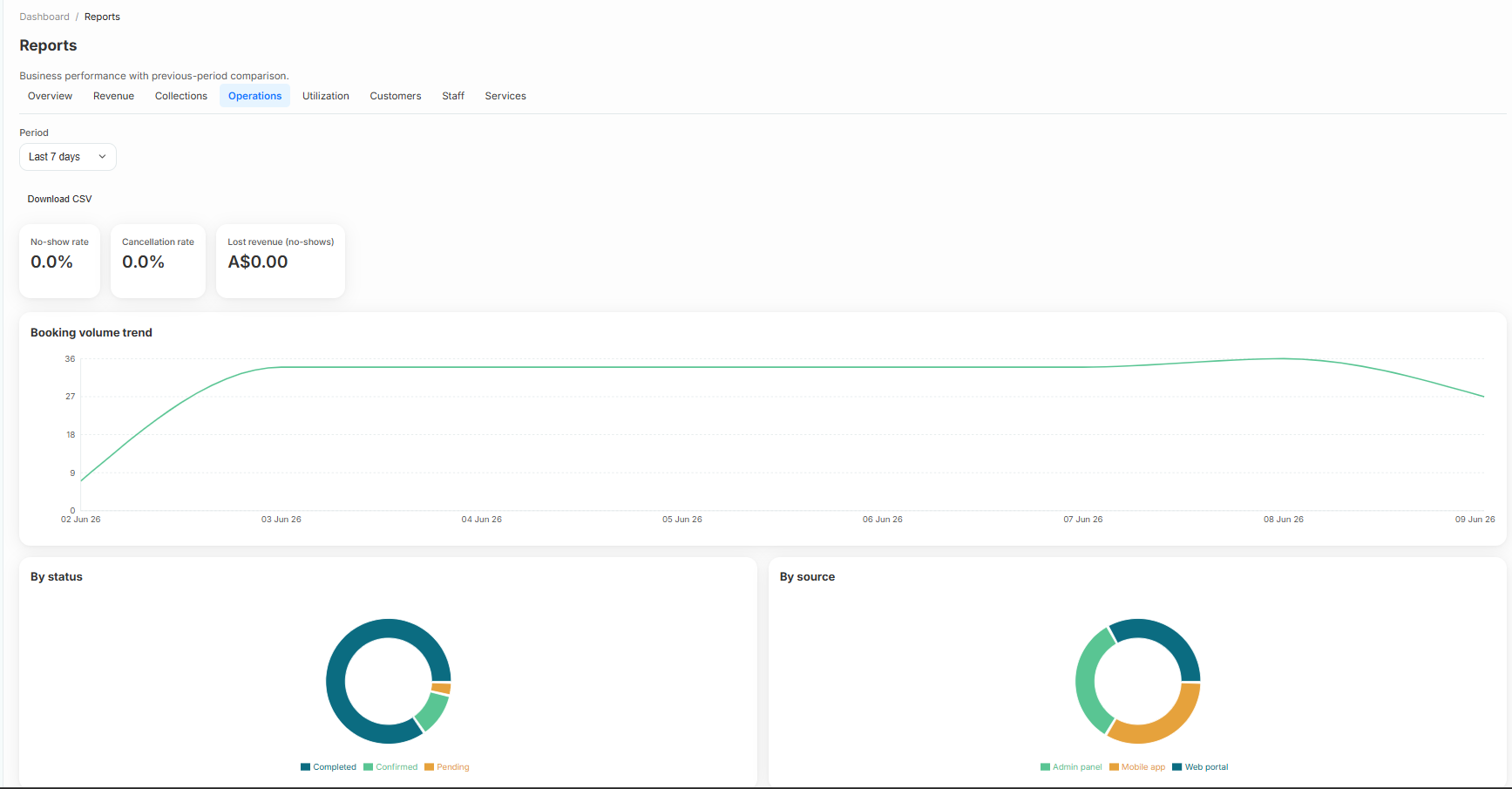
Task: Download the report as CSV
Action: (x=59, y=199)
